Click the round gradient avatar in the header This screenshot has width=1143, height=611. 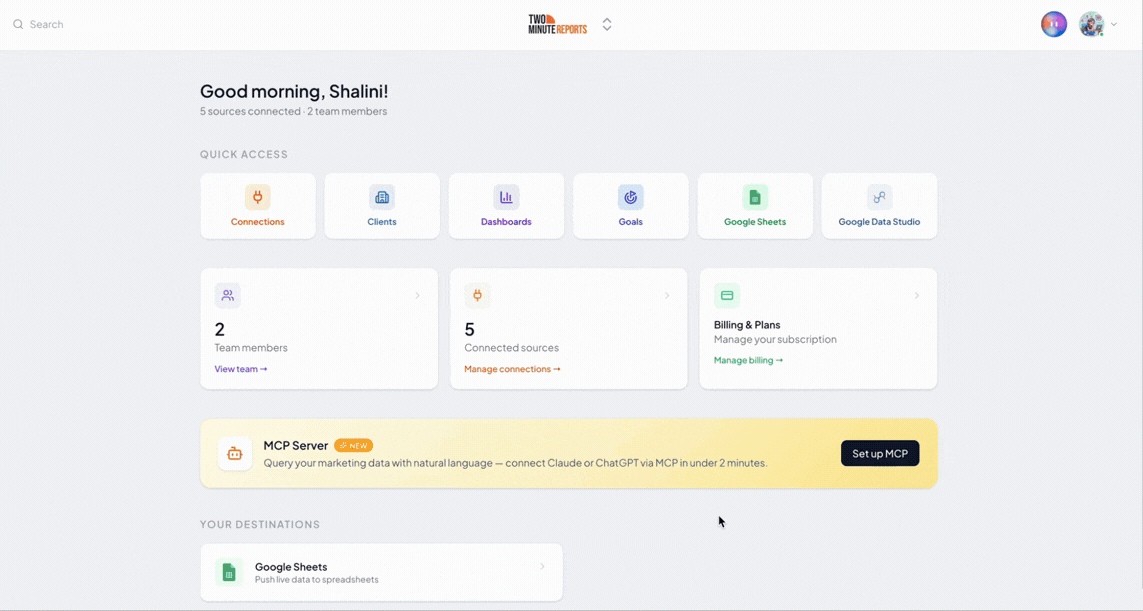[1054, 24]
